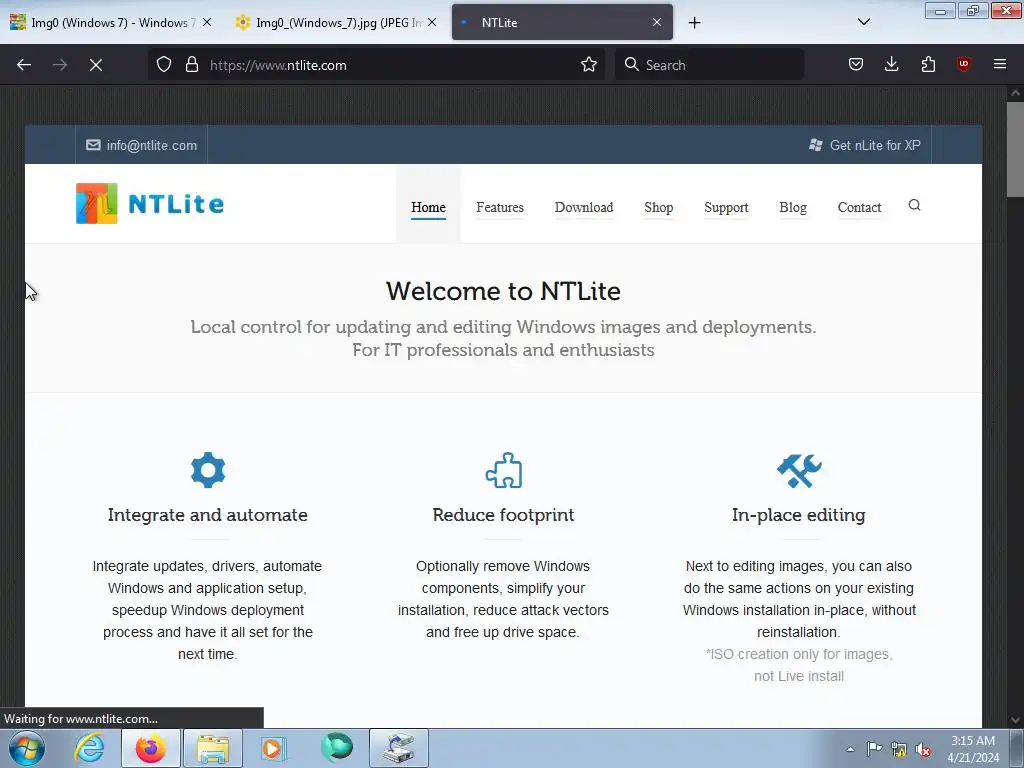Click the puzzle icon above Reduce footprint

click(504, 470)
